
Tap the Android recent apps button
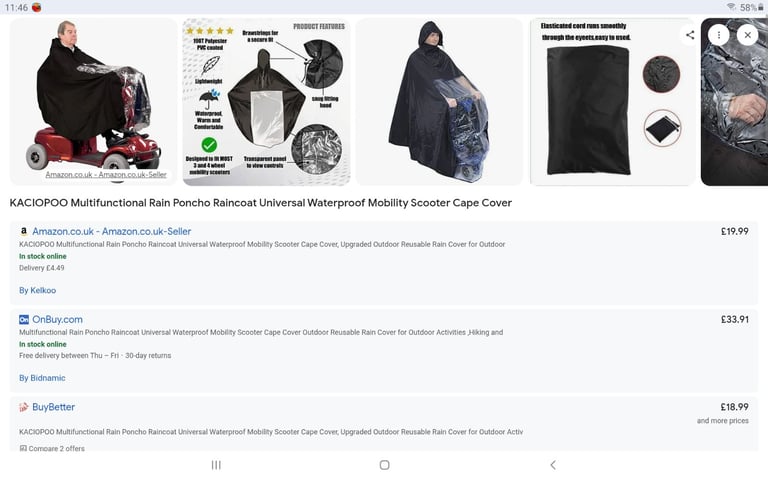pyautogui.click(x=216, y=465)
